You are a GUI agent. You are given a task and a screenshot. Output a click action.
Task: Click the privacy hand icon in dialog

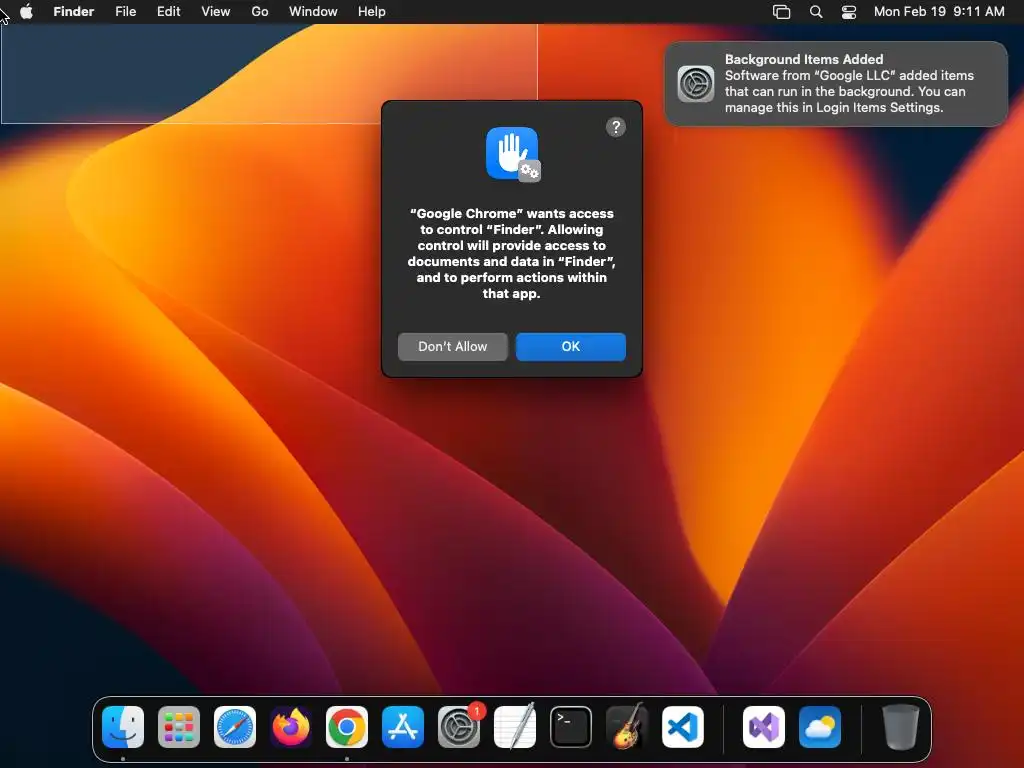pyautogui.click(x=513, y=154)
